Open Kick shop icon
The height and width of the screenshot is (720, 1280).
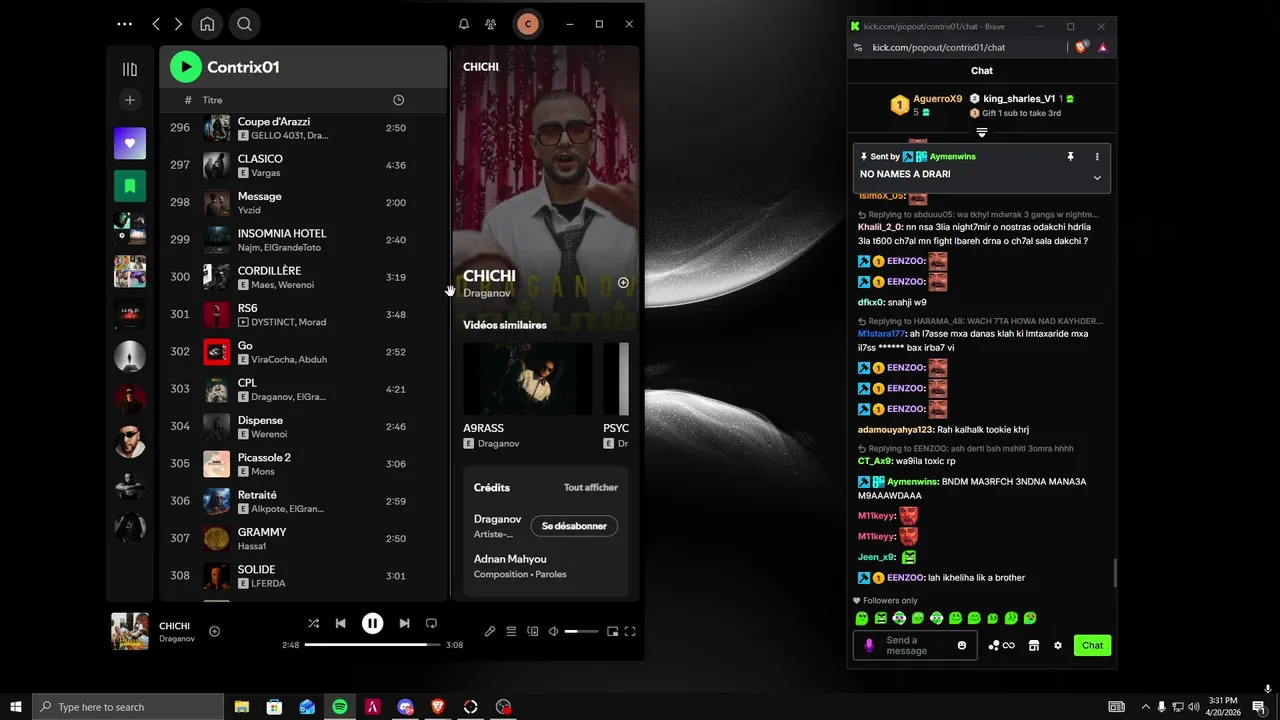click(1034, 645)
